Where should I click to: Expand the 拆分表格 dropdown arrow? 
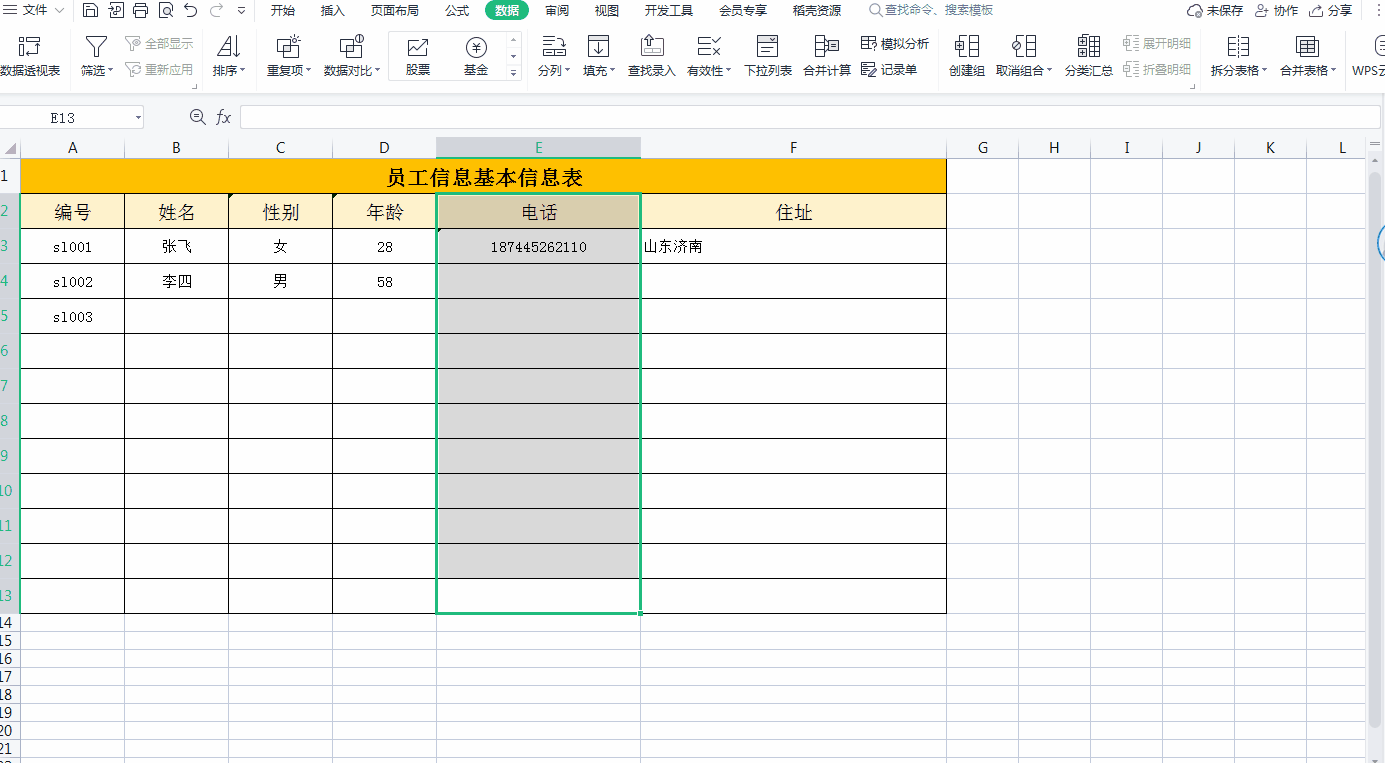coord(1264,71)
